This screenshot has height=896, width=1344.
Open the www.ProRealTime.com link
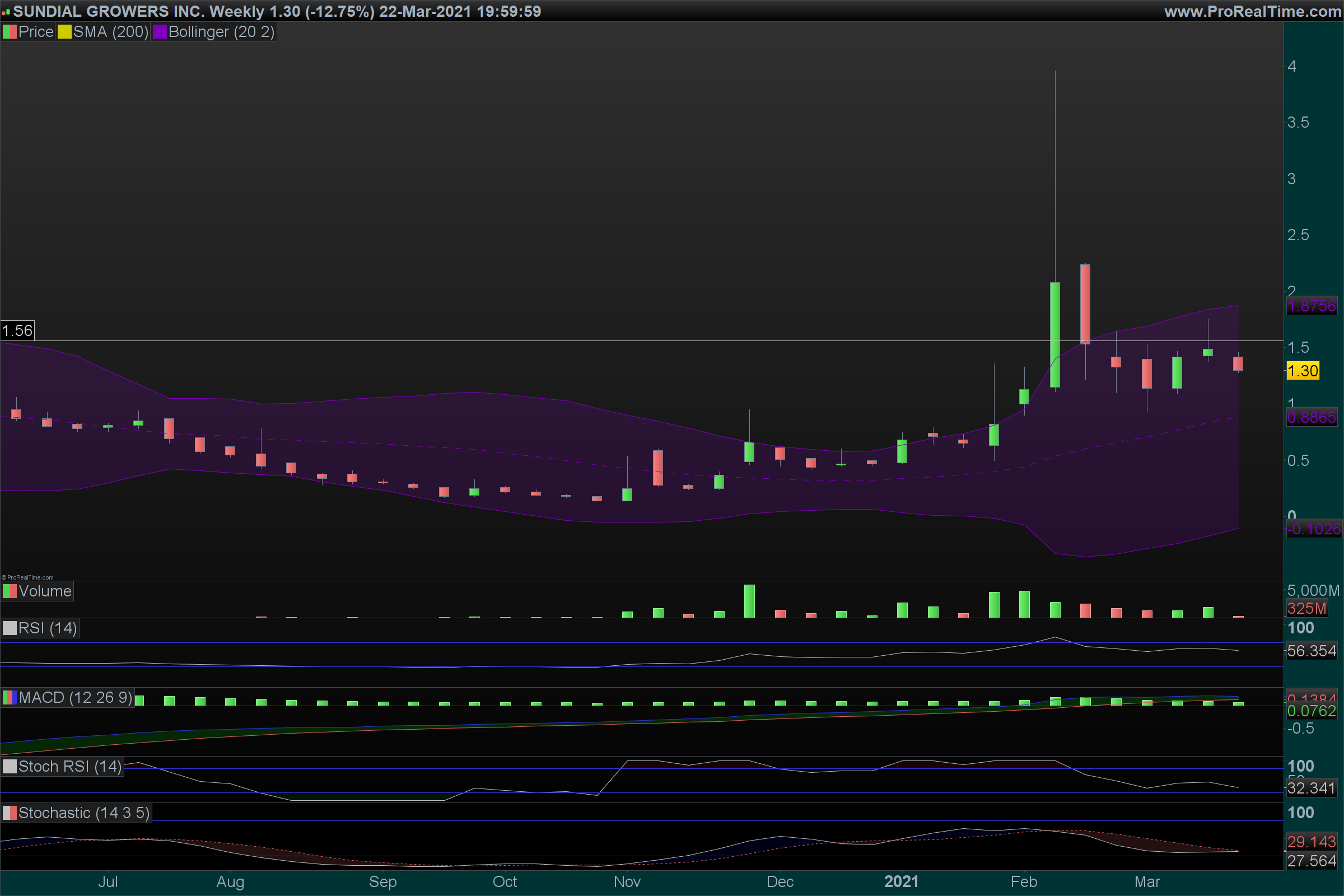point(1253,11)
